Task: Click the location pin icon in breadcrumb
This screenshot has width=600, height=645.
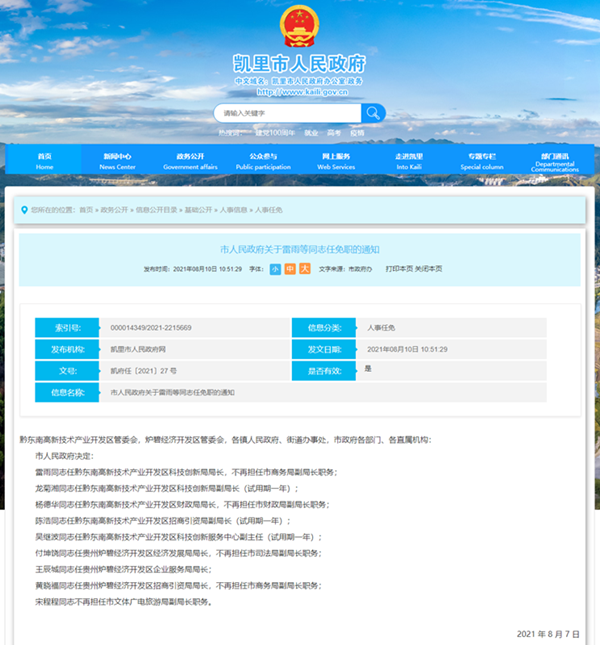Action: 24,210
